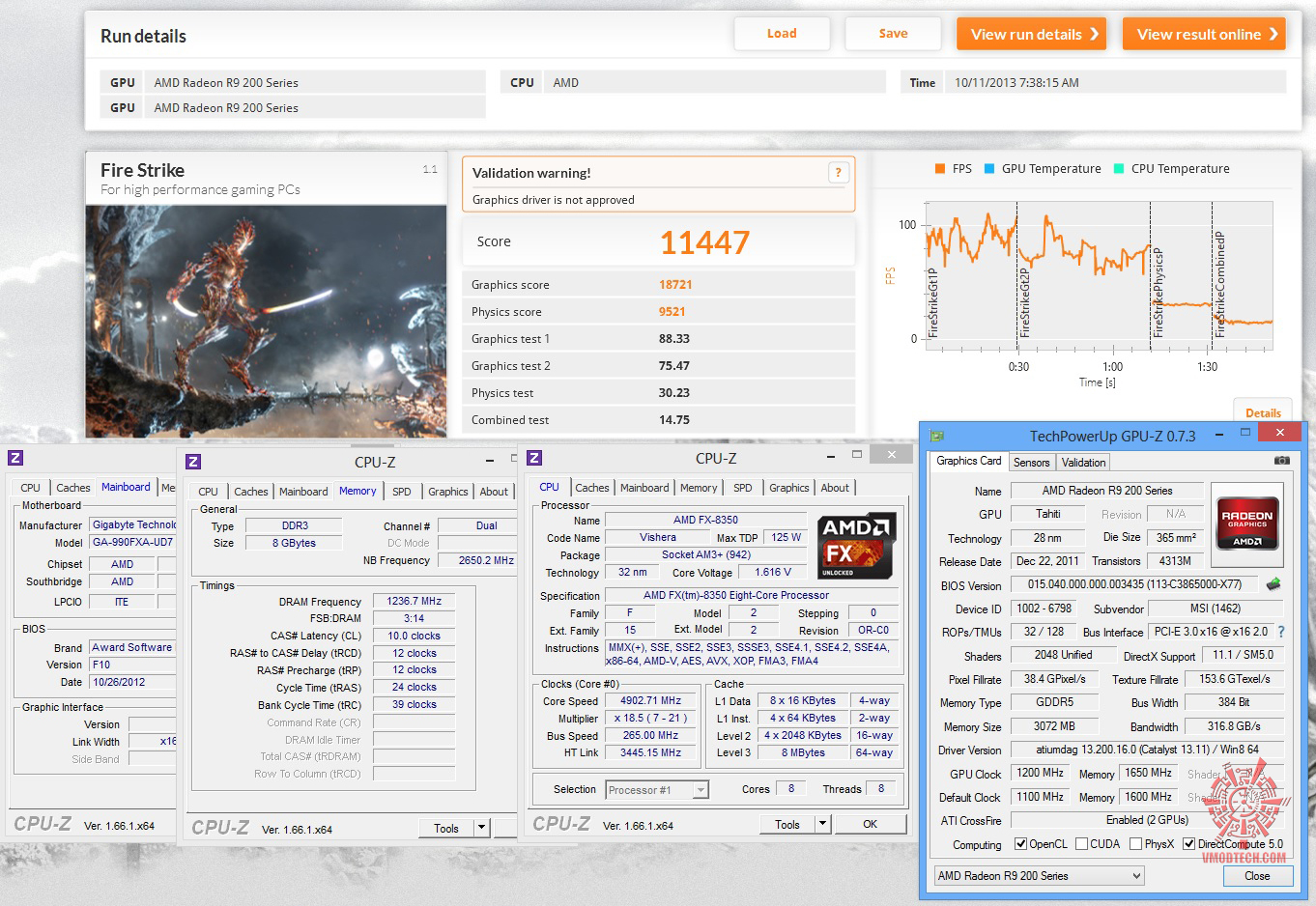Click the motherboard Model GA-990FXA-UD7 field
Viewport: 1316px width, 906px height.
tap(133, 542)
